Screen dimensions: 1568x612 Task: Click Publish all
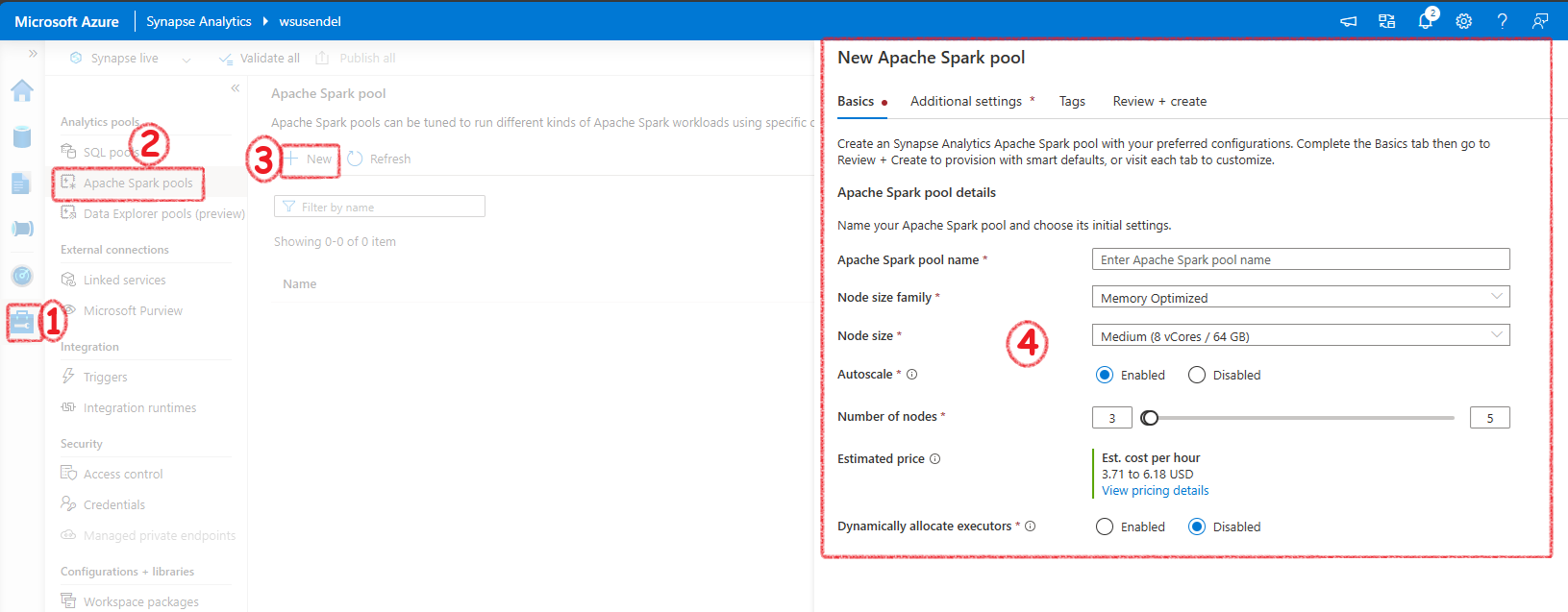pyautogui.click(x=356, y=59)
